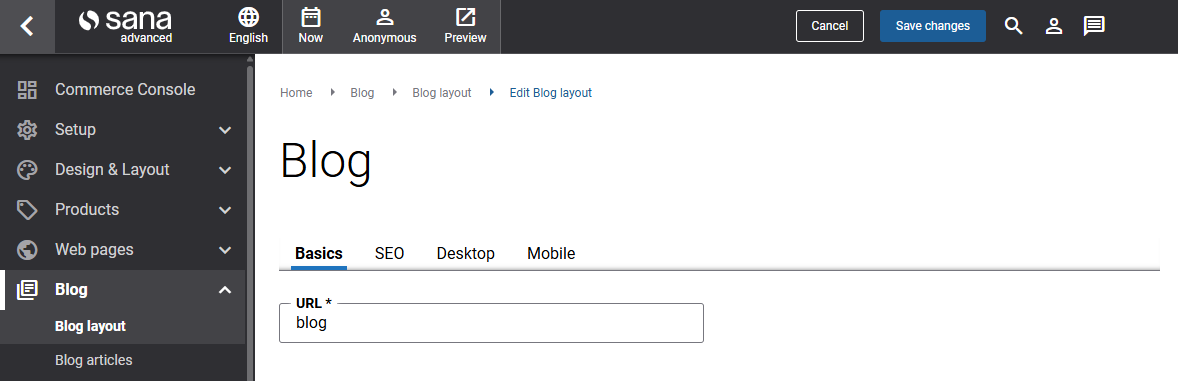This screenshot has width=1178, height=381.
Task: Go to Home breadcrumb link
Action: 296,93
